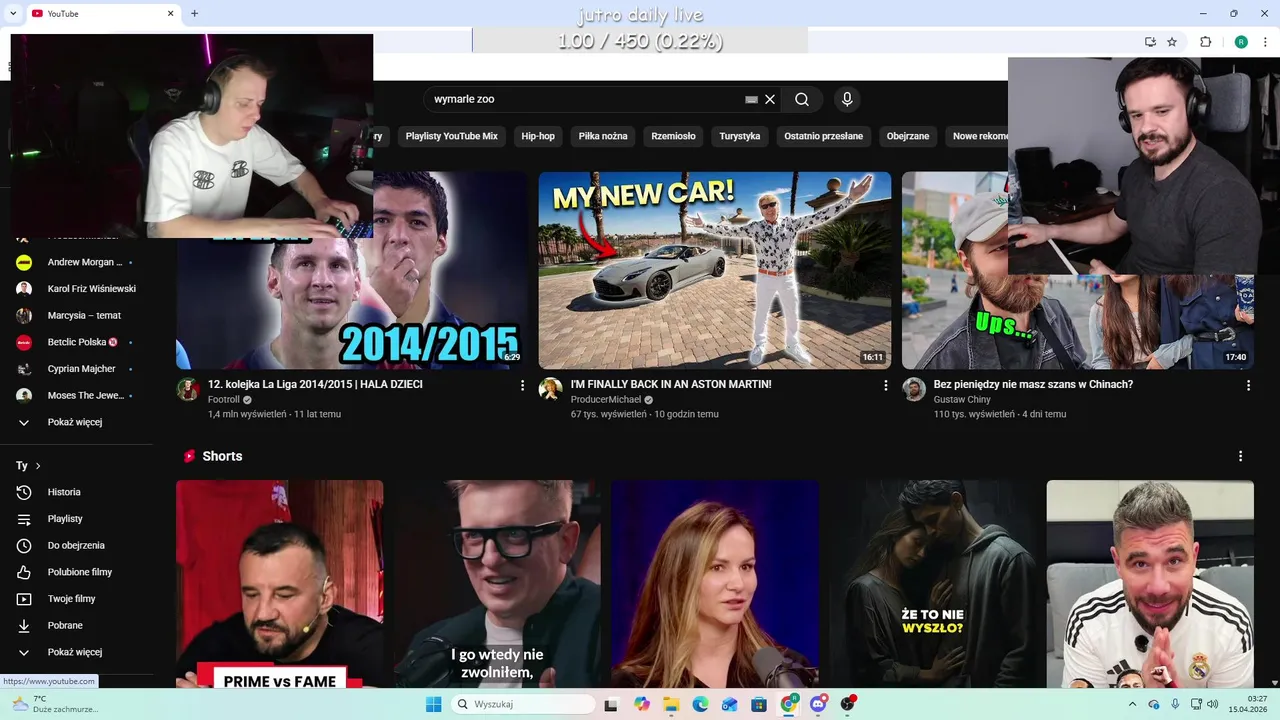The image size is (1280, 720).
Task: Select the 'Turystyka' filter chip
Action: click(740, 136)
